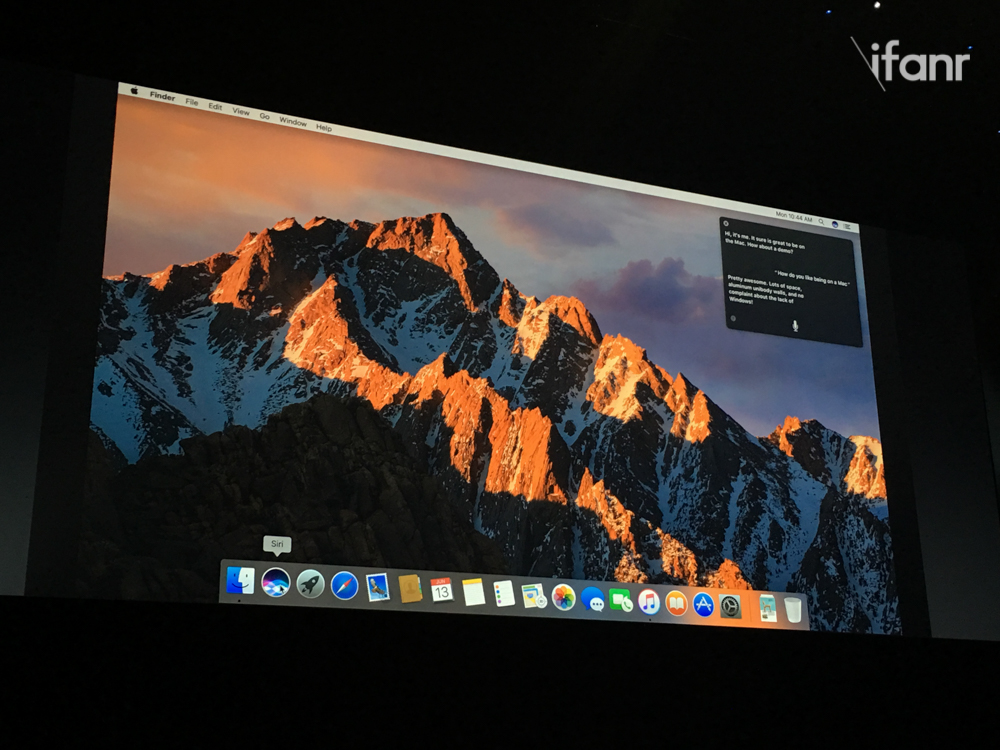Tap the Siri microphone to speak

[797, 327]
